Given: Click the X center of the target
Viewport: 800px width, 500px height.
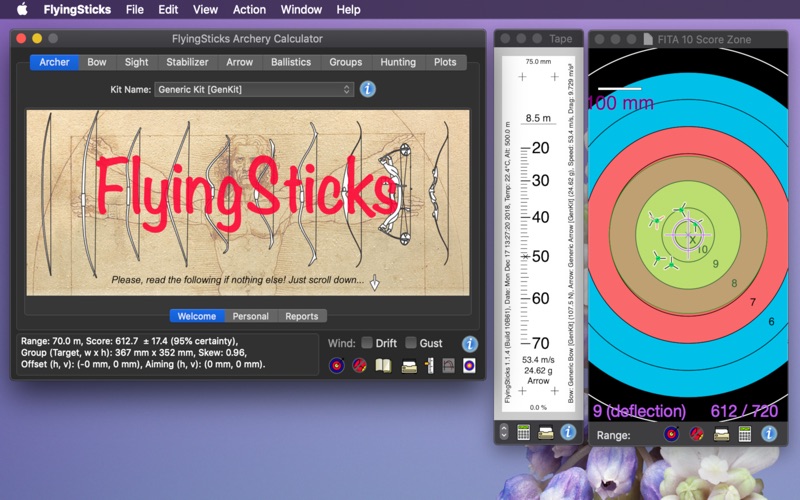Looking at the screenshot, I should (x=692, y=239).
